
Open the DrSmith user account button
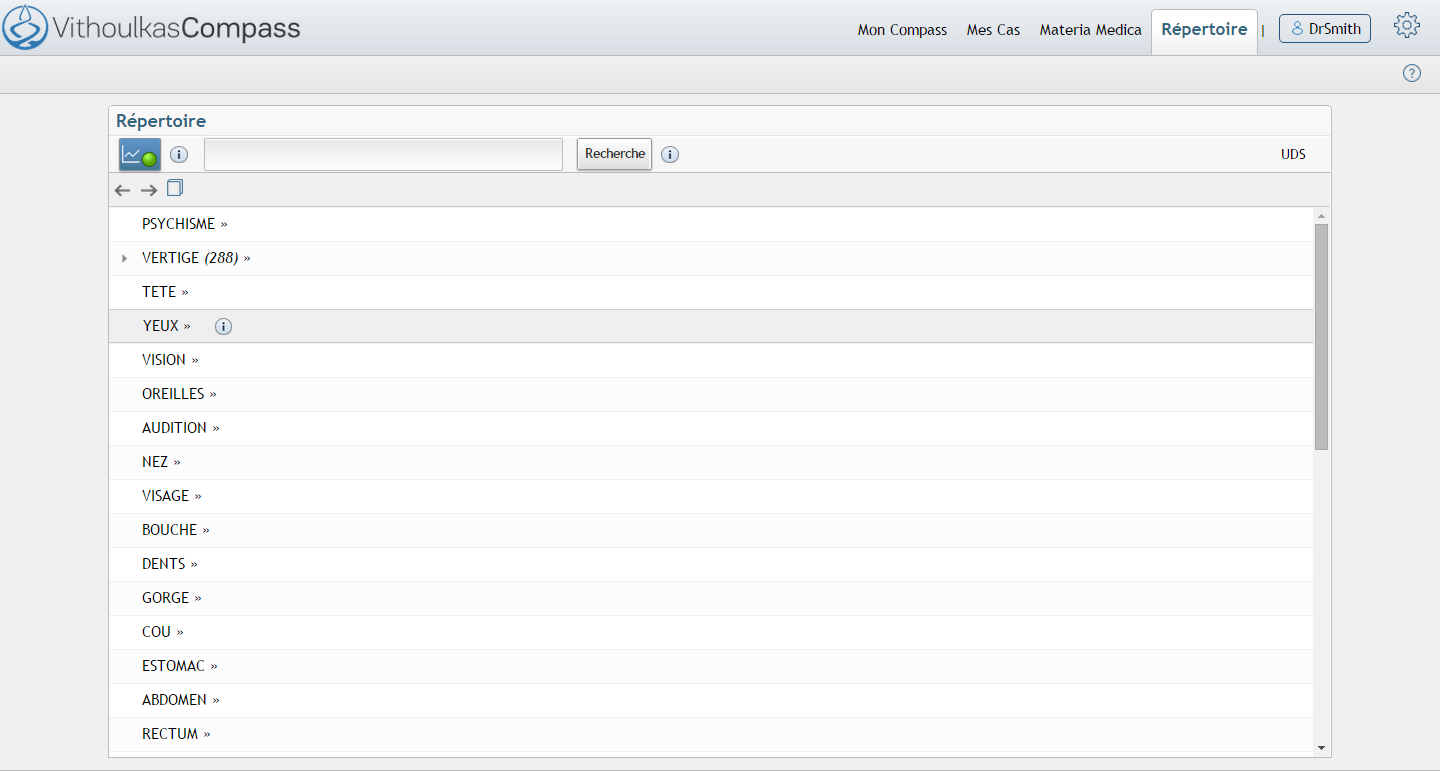[1324, 29]
